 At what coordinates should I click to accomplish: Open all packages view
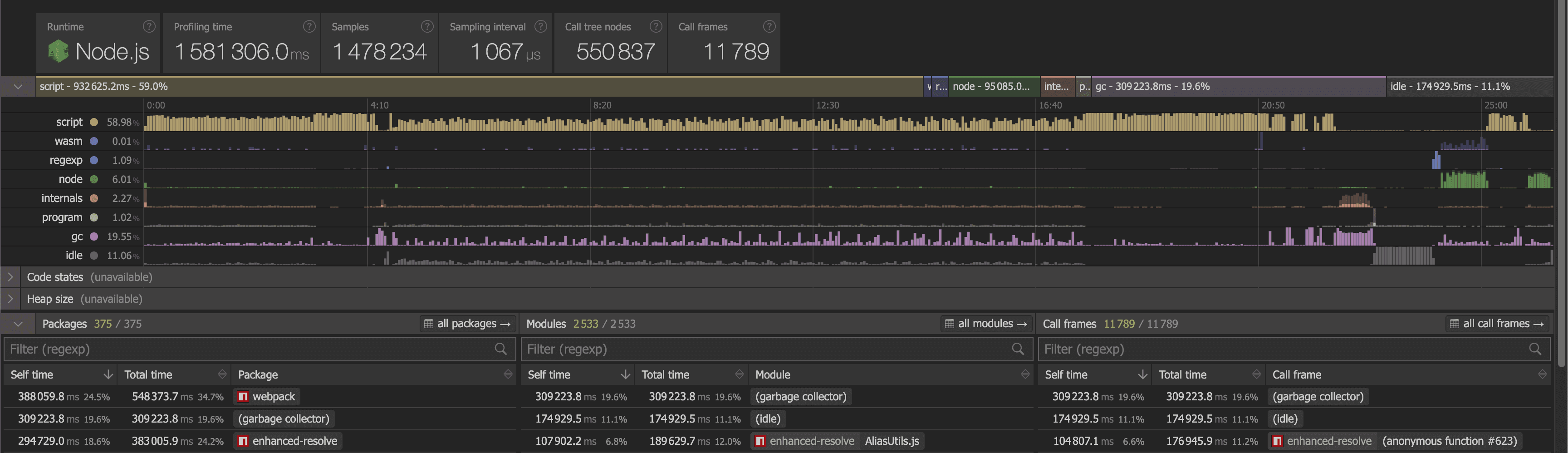point(467,324)
